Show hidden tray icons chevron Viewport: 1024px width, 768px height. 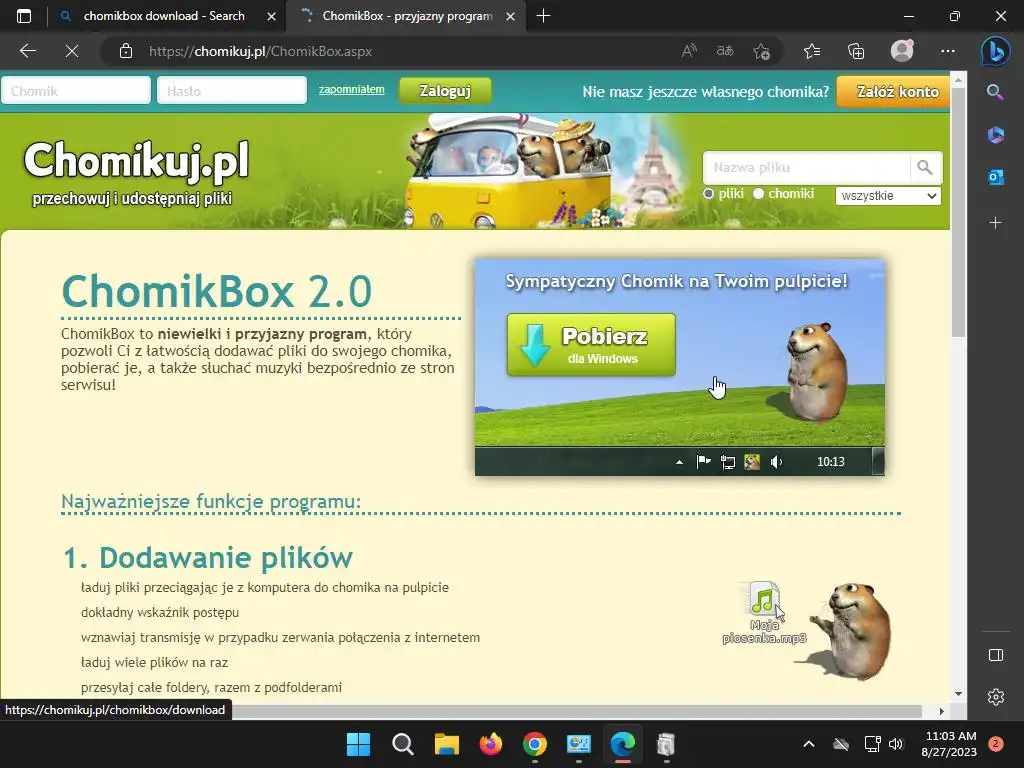(808, 744)
